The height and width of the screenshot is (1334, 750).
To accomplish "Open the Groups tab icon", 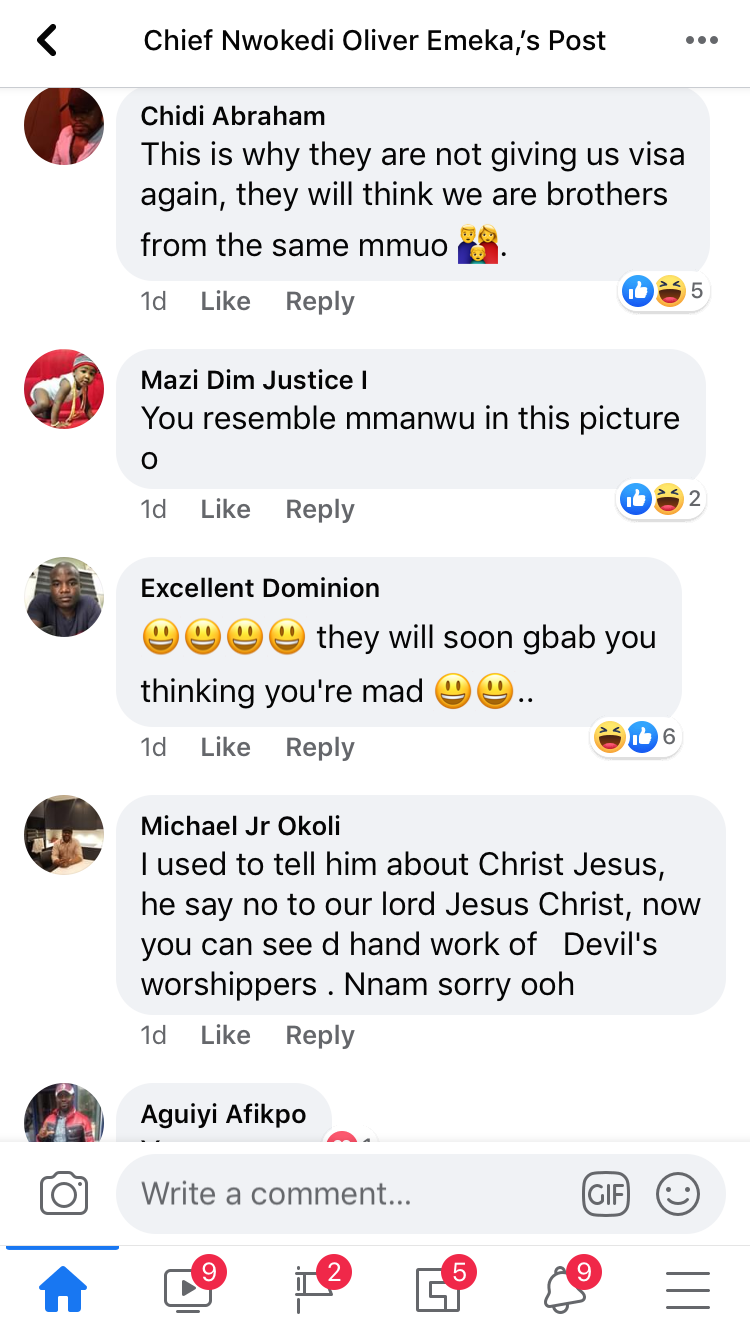I will [x=438, y=1290].
